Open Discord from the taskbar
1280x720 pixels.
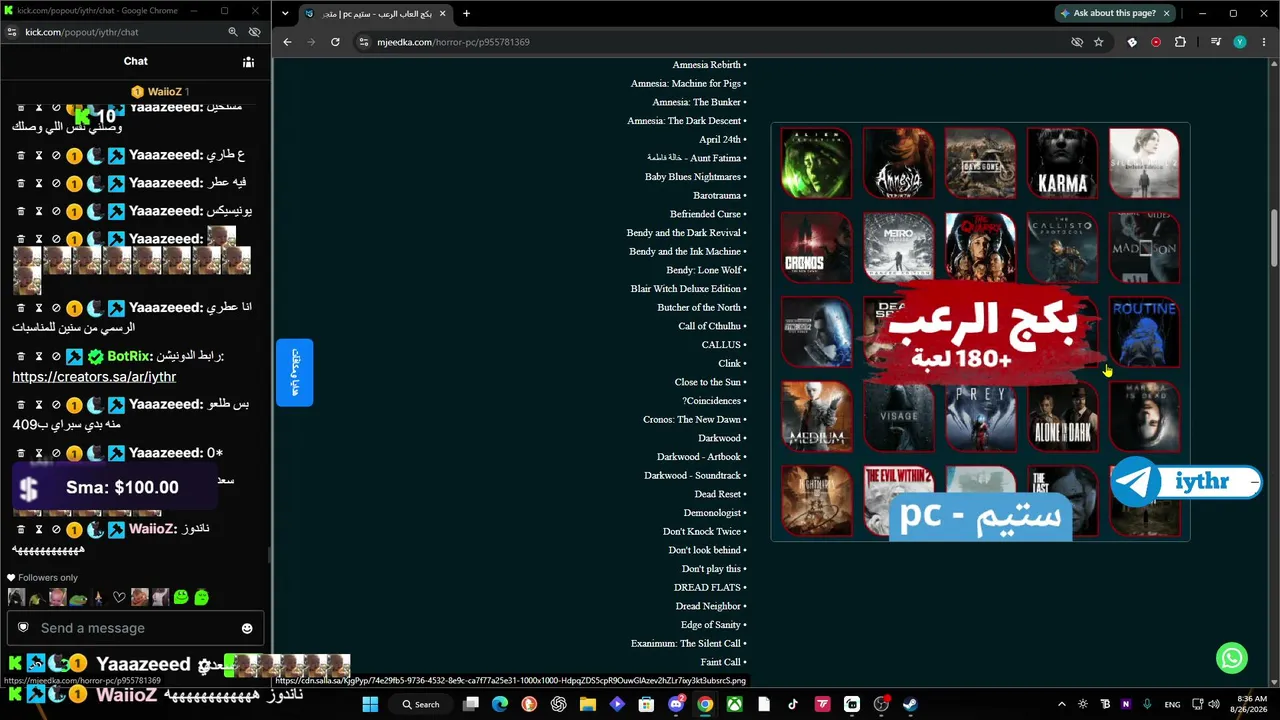click(x=676, y=704)
